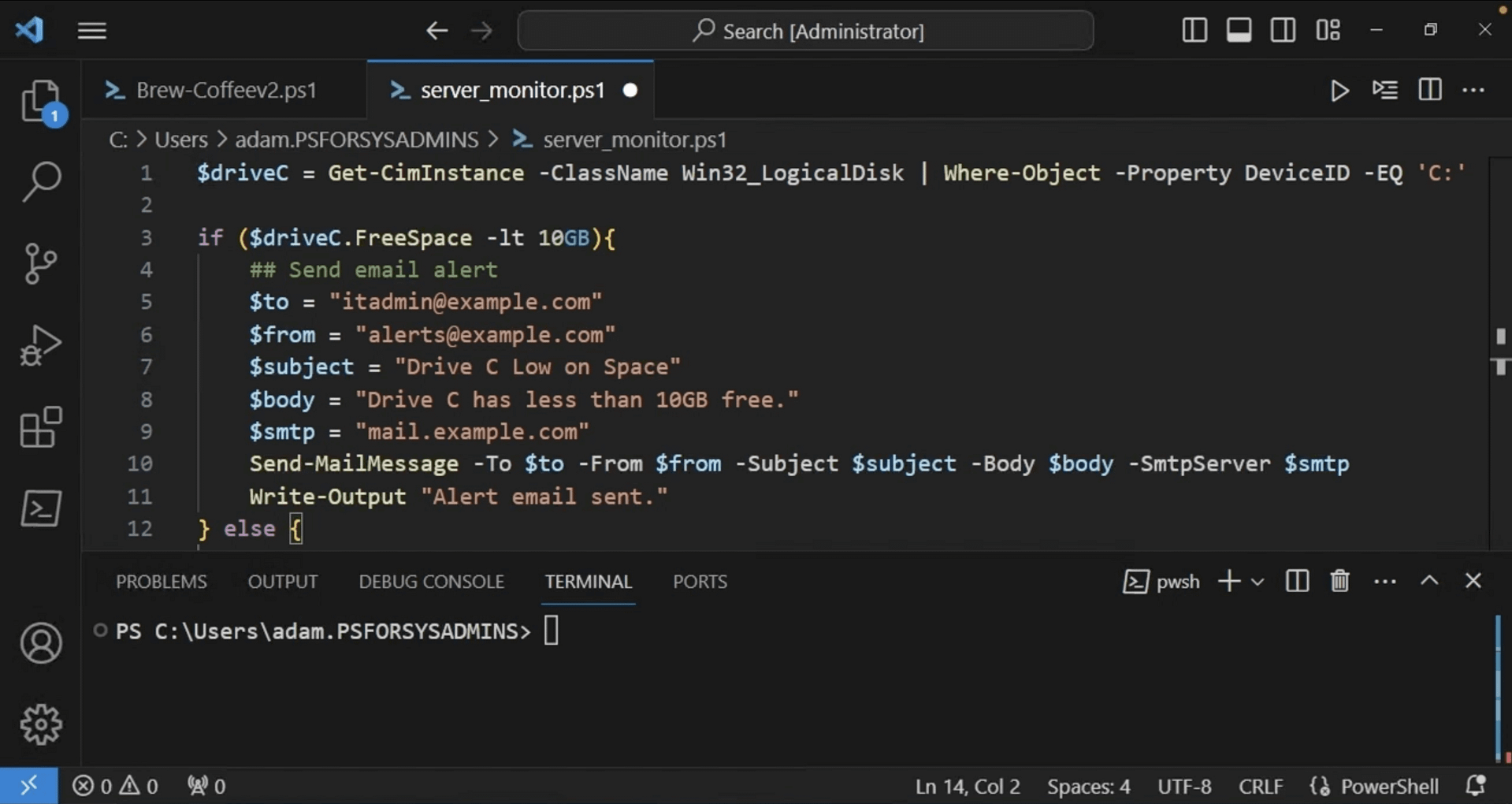This screenshot has height=804, width=1512.
Task: Split the terminal panel
Action: tap(1297, 582)
